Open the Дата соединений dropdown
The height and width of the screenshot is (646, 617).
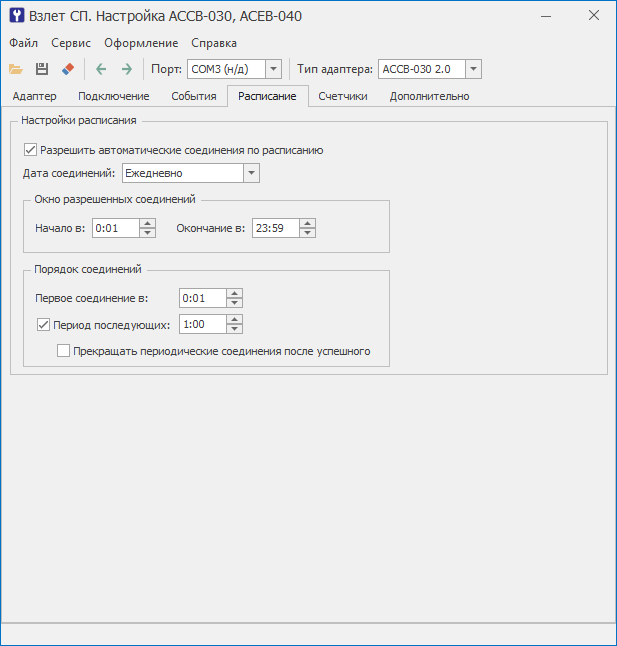click(x=251, y=174)
